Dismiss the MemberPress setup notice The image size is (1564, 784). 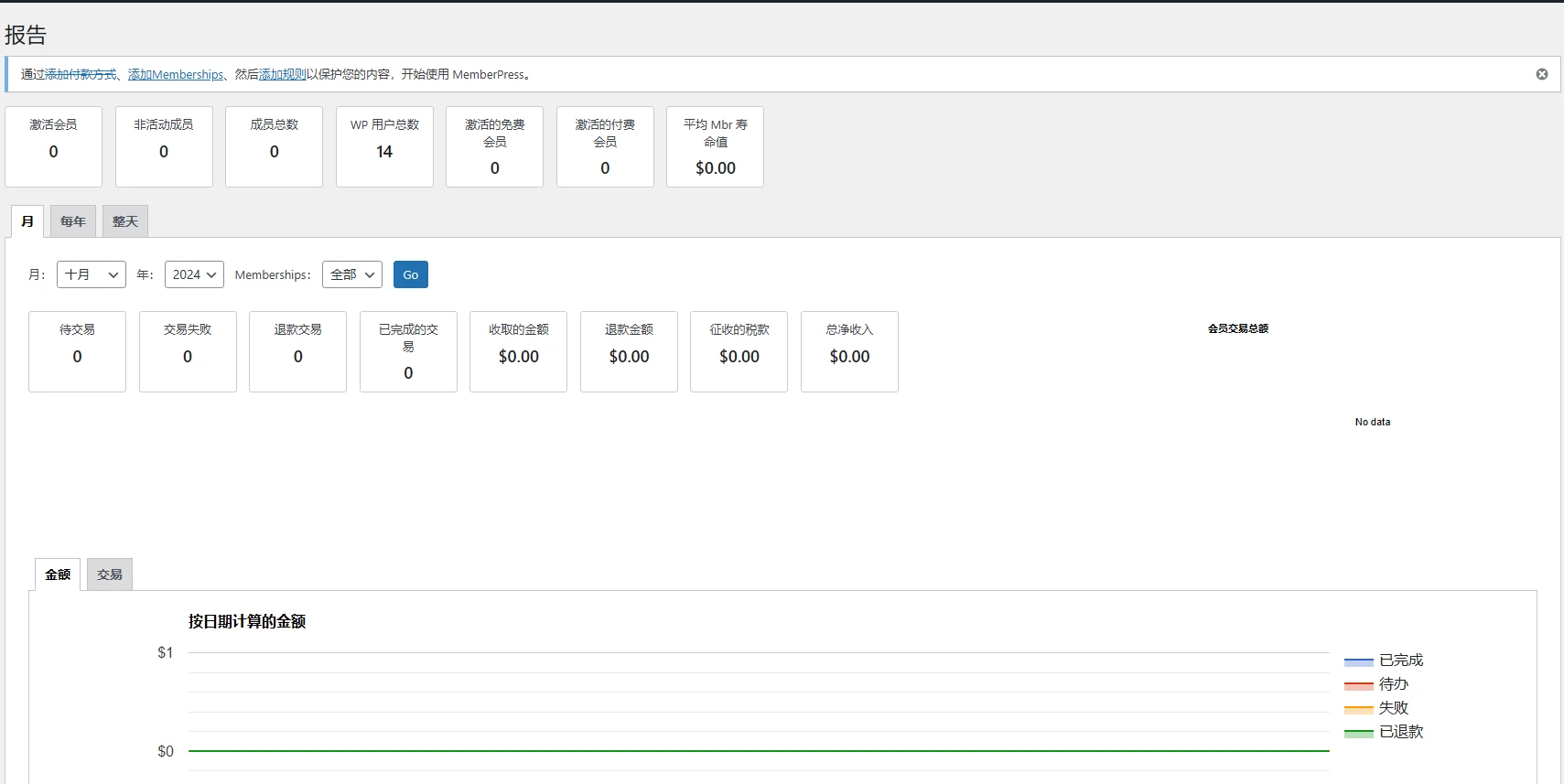click(1541, 74)
